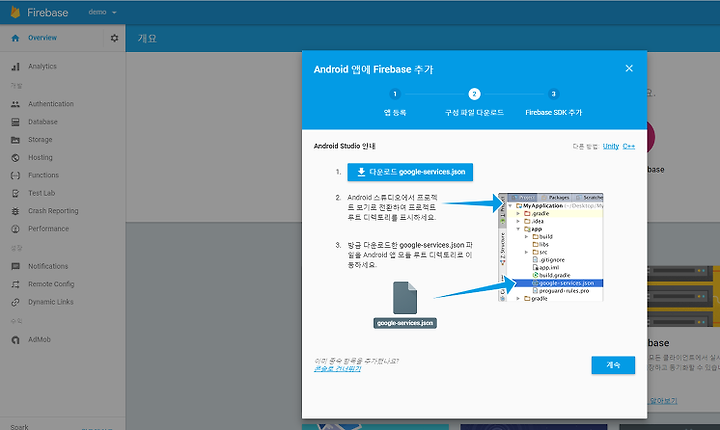Download google-services.json button
The width and height of the screenshot is (720, 430).
tap(410, 172)
